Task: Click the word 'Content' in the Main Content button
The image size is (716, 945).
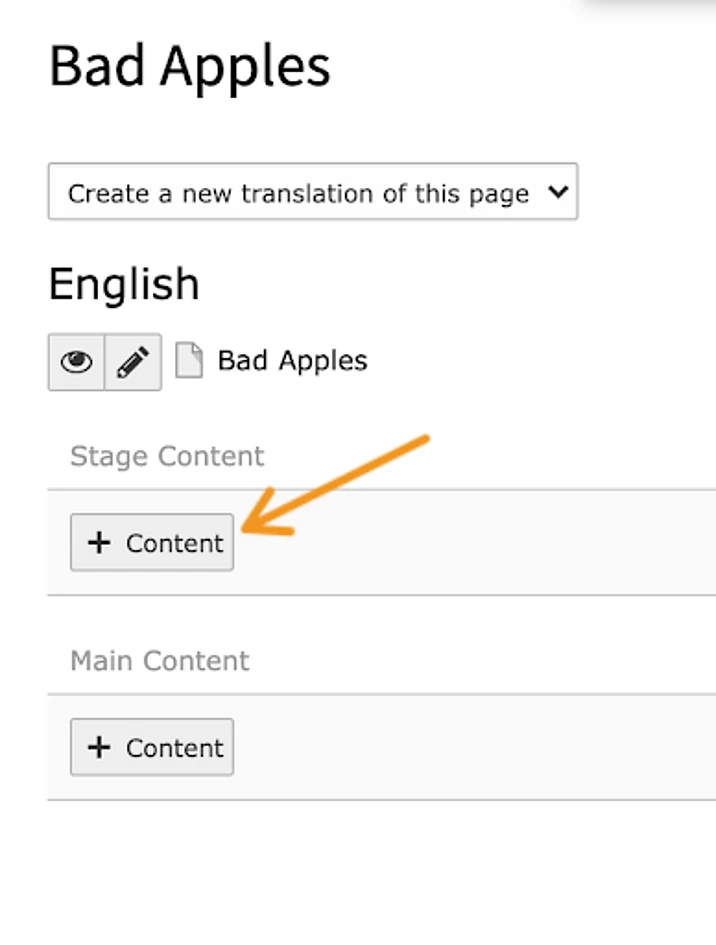Action: pyautogui.click(x=174, y=749)
